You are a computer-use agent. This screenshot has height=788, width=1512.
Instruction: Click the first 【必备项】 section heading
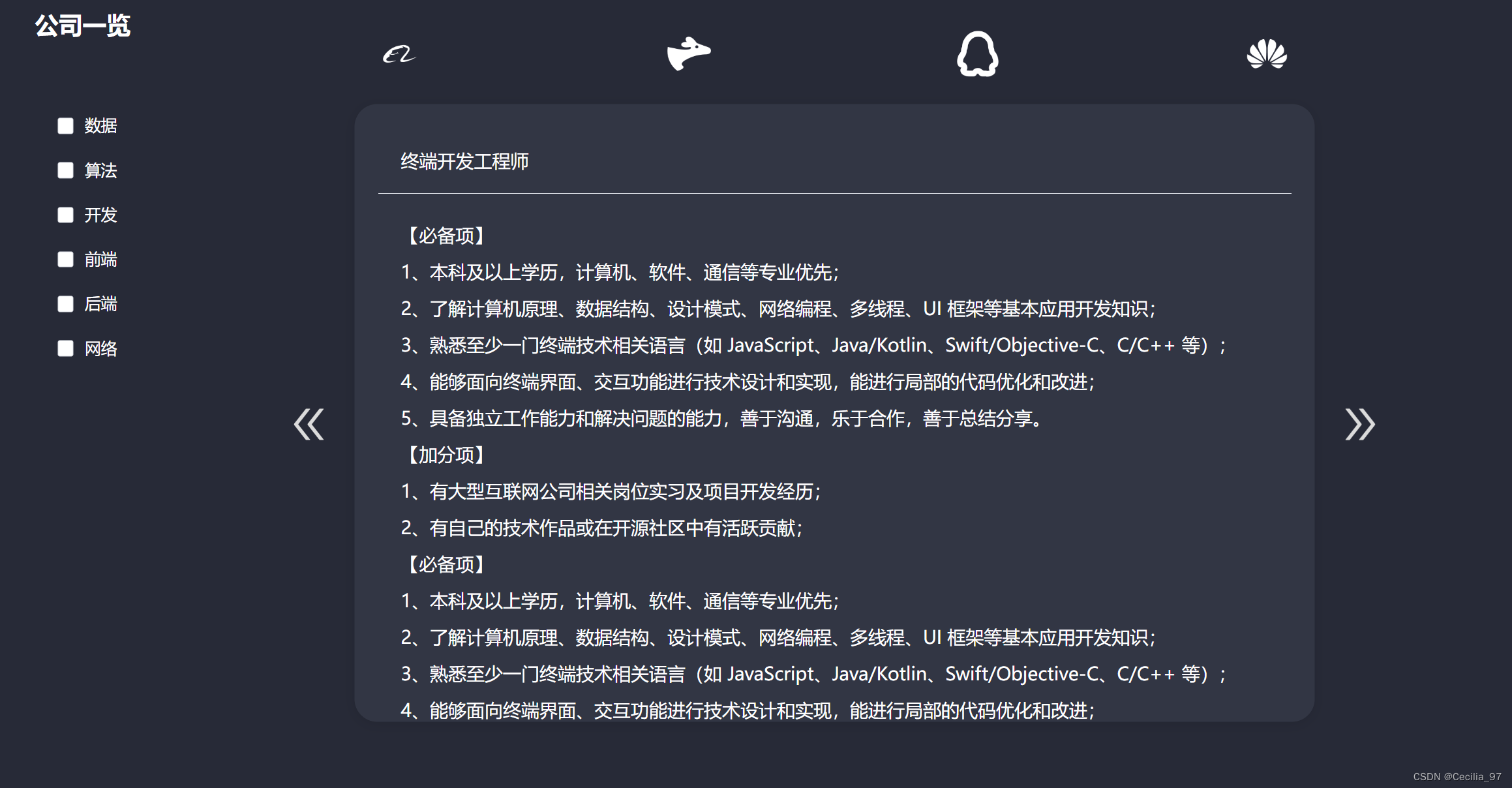446,236
